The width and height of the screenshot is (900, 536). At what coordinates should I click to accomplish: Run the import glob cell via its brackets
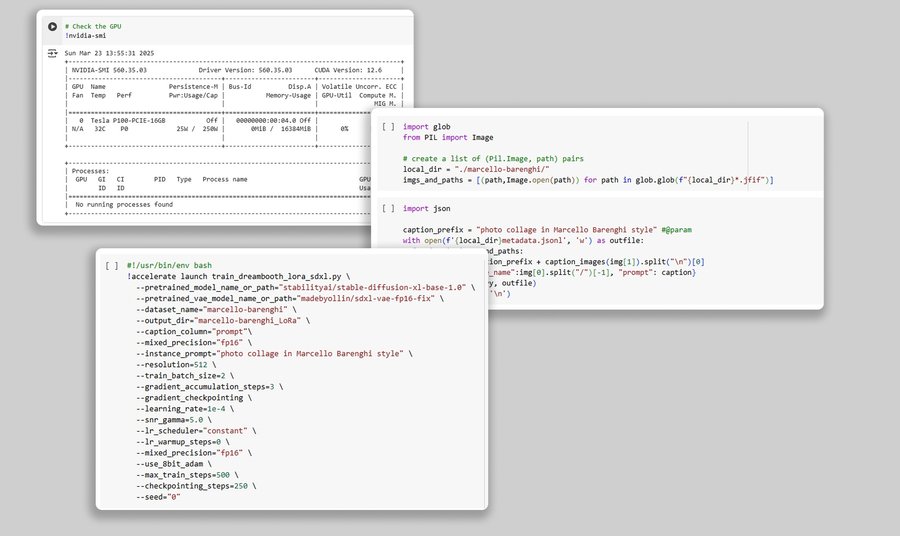pyautogui.click(x=389, y=127)
